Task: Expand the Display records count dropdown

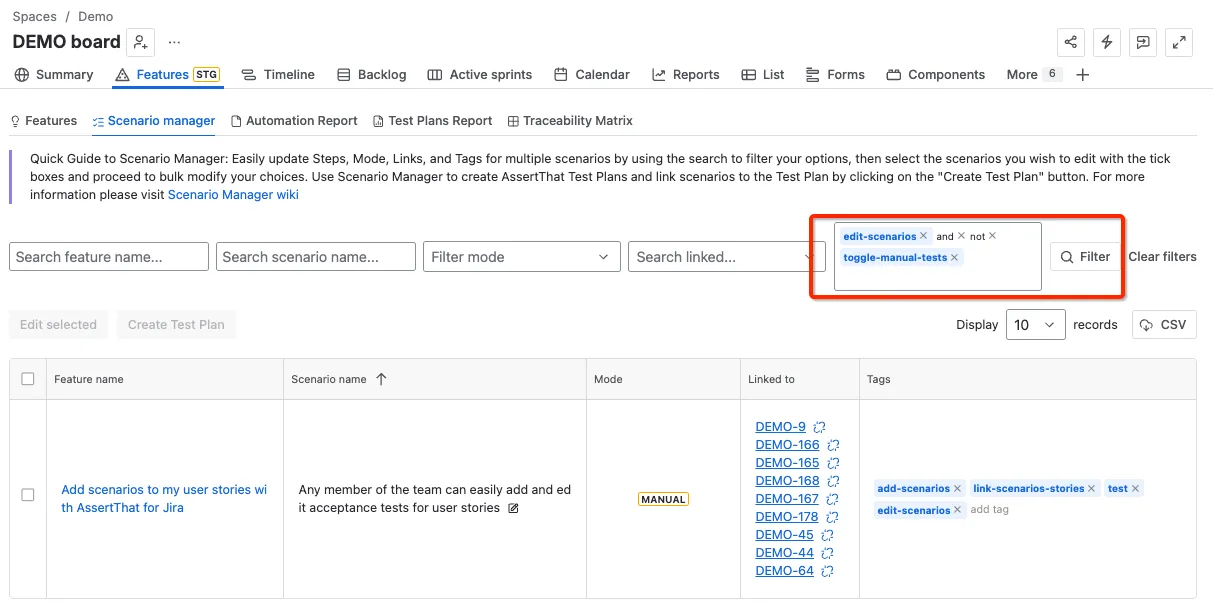Action: 1036,325
